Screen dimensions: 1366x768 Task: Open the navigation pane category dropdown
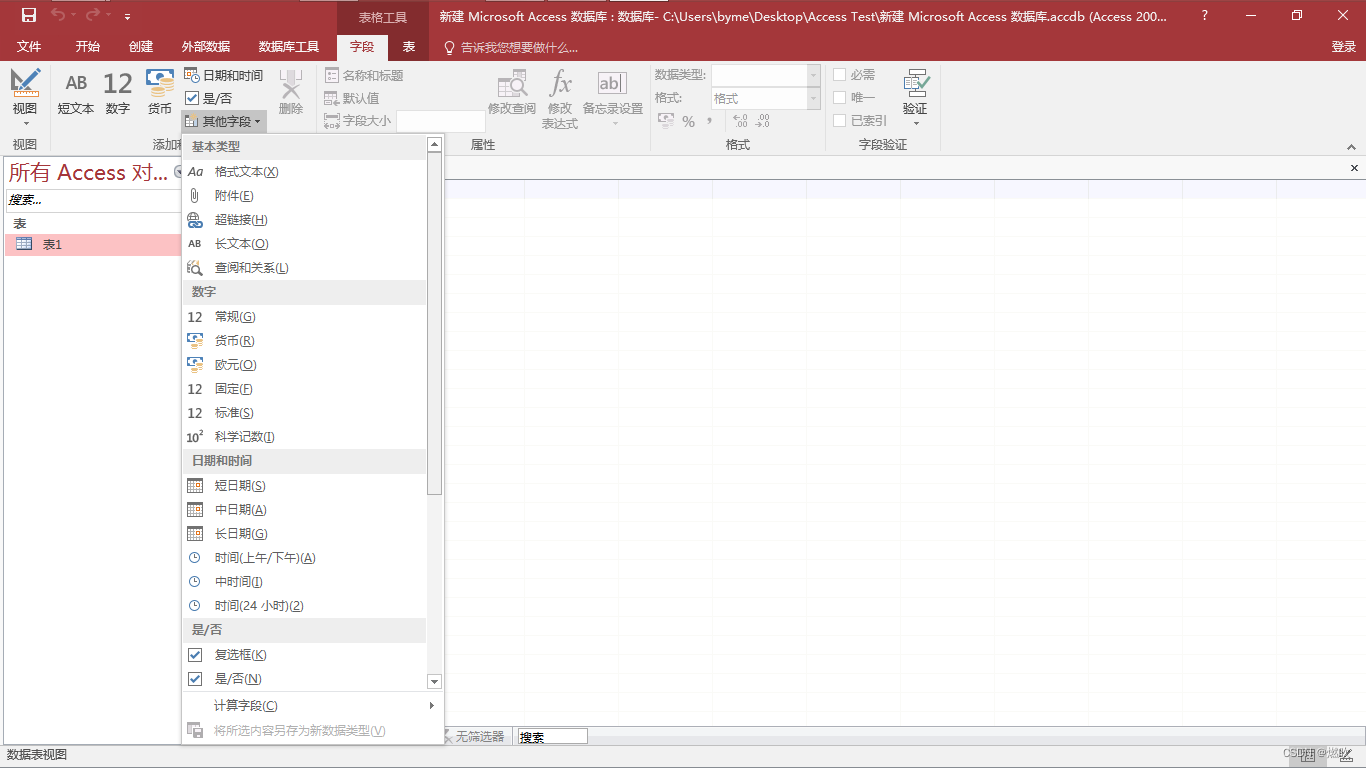coord(178,172)
